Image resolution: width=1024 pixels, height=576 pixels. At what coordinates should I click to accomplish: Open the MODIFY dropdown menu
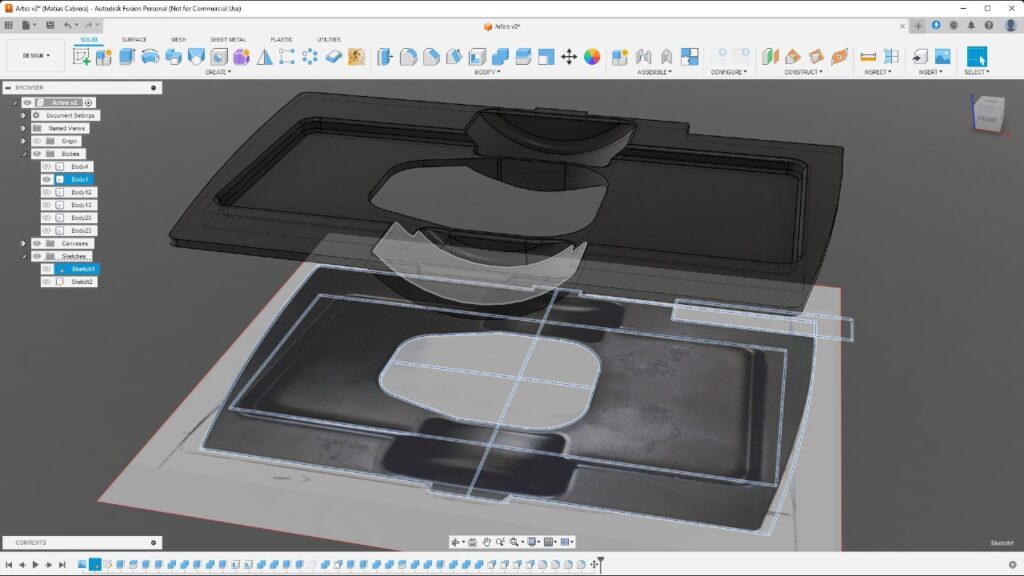pyautogui.click(x=487, y=72)
